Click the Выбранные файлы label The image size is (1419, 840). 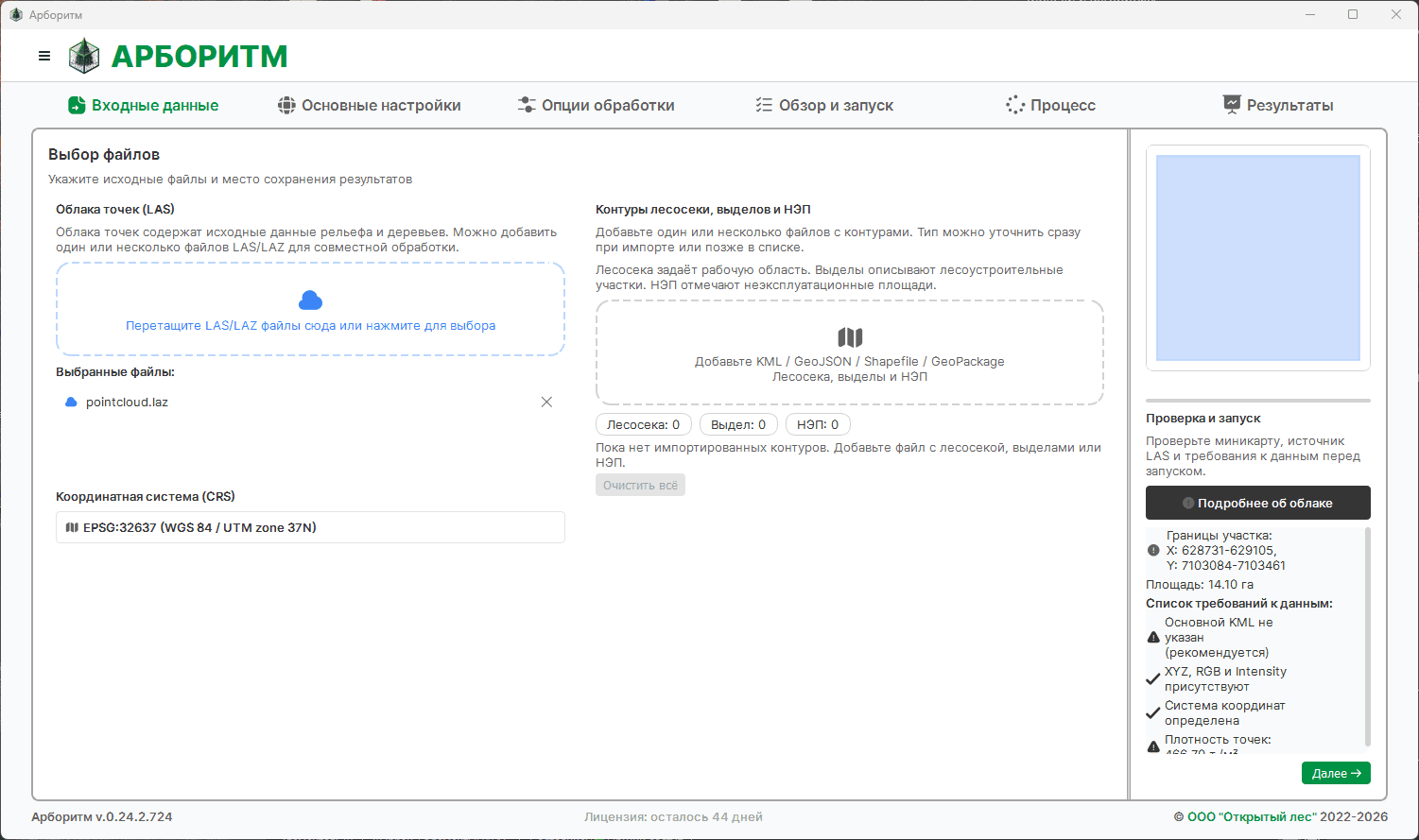tap(115, 372)
